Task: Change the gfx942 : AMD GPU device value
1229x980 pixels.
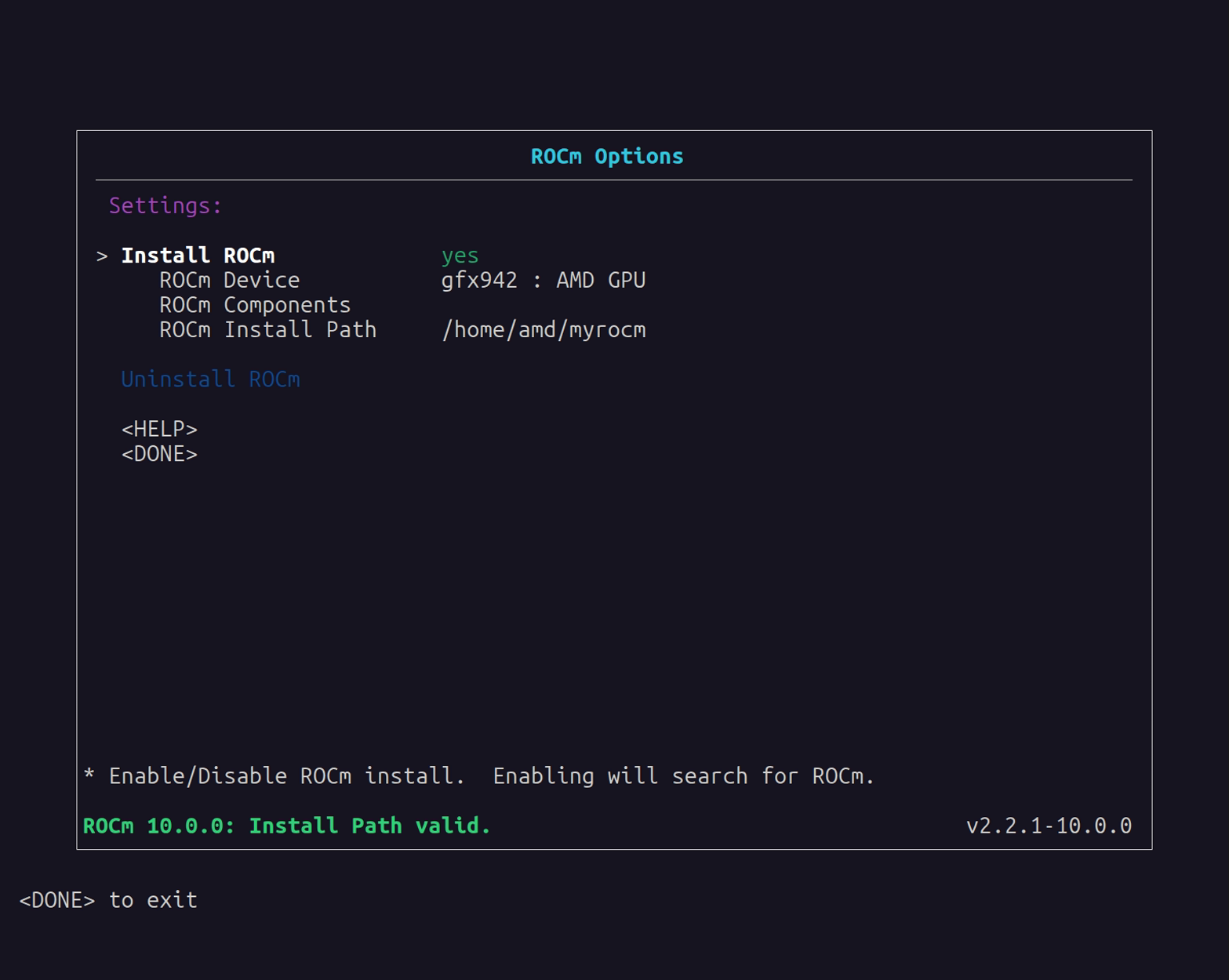Action: coord(544,280)
